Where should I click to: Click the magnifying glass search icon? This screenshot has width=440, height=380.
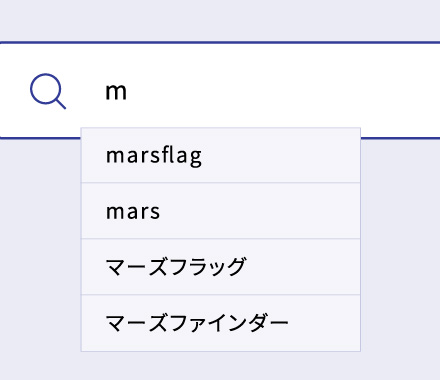click(x=48, y=91)
